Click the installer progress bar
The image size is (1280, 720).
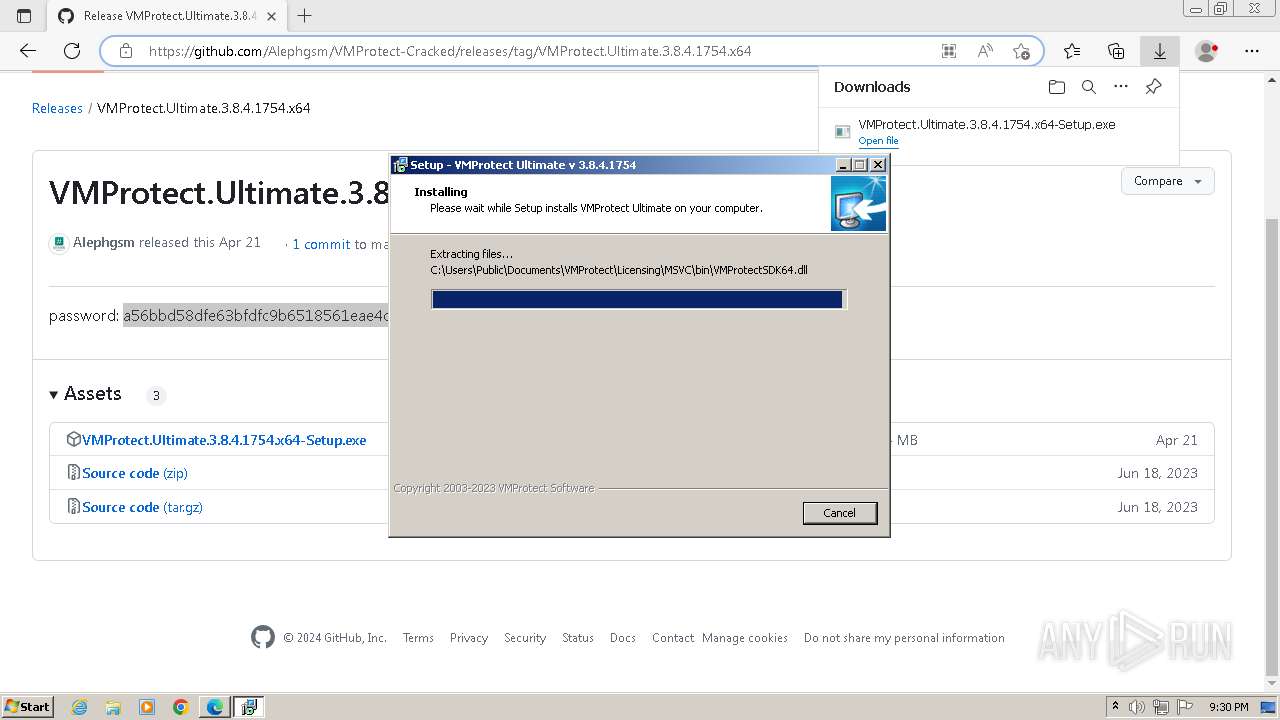pos(638,299)
